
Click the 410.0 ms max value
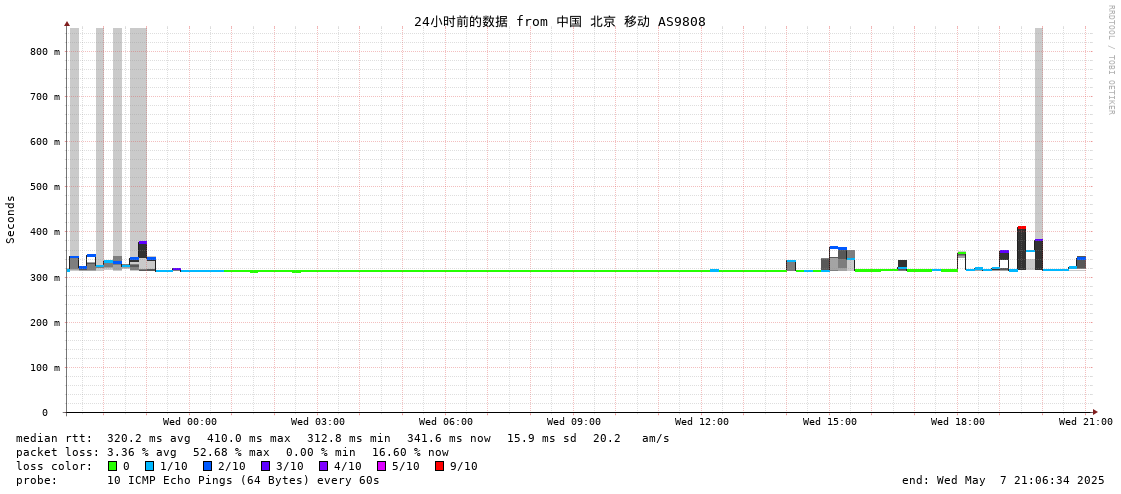[x=249, y=438]
